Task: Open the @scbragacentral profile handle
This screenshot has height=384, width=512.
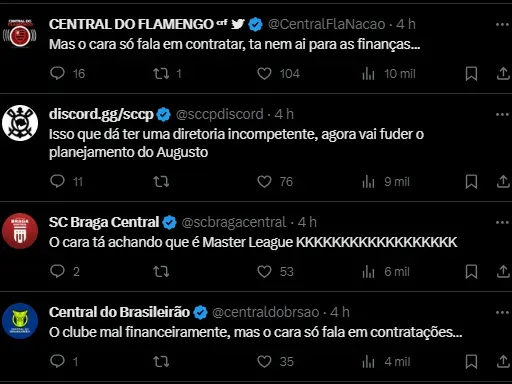Action: click(234, 222)
